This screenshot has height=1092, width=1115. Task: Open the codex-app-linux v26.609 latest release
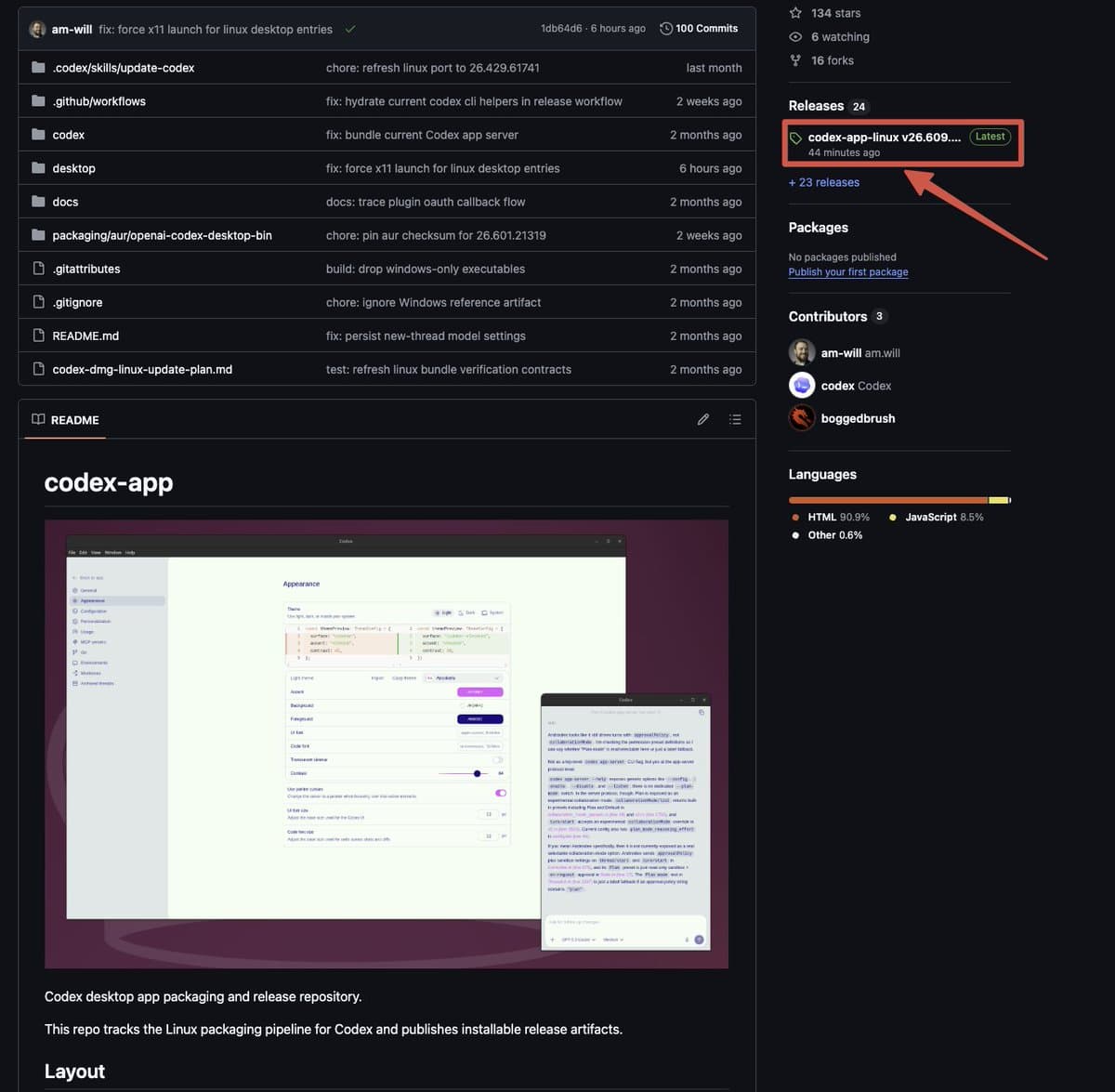click(x=885, y=137)
